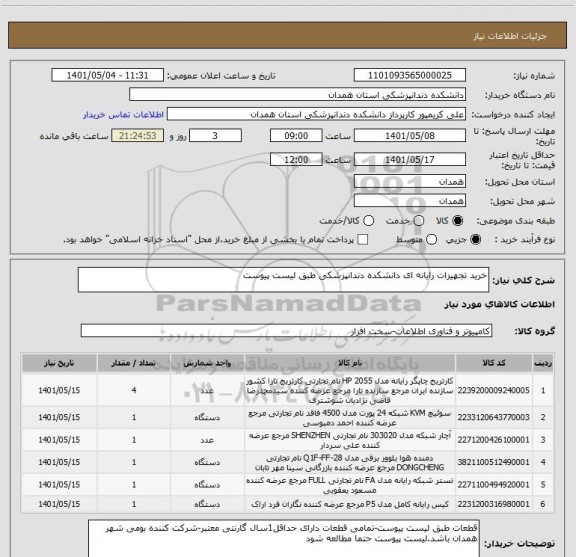Click the شماره نیاز field 1101093565000025
This screenshot has height=557, width=576.
(410, 75)
